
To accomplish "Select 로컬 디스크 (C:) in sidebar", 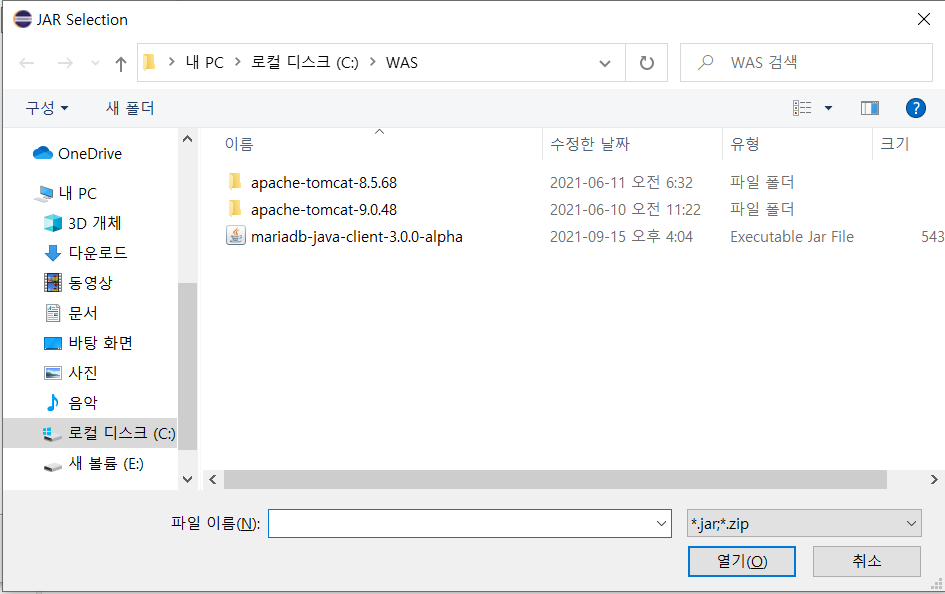I will click(x=90, y=433).
